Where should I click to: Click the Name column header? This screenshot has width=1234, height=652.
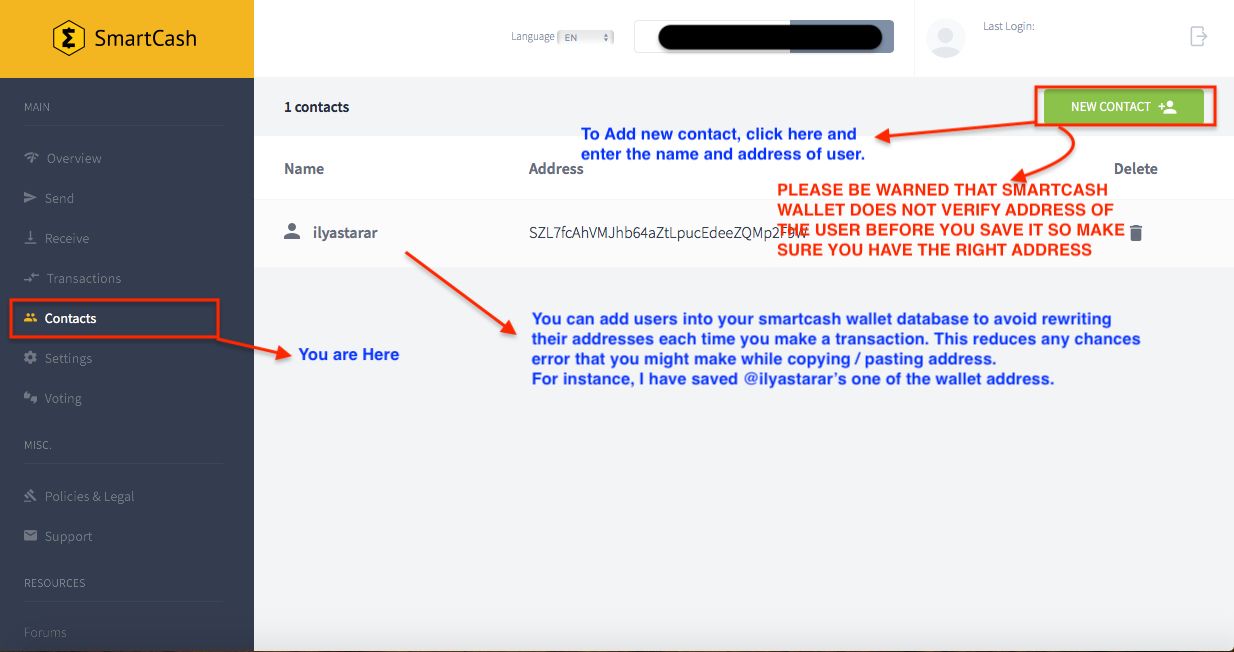tap(304, 169)
